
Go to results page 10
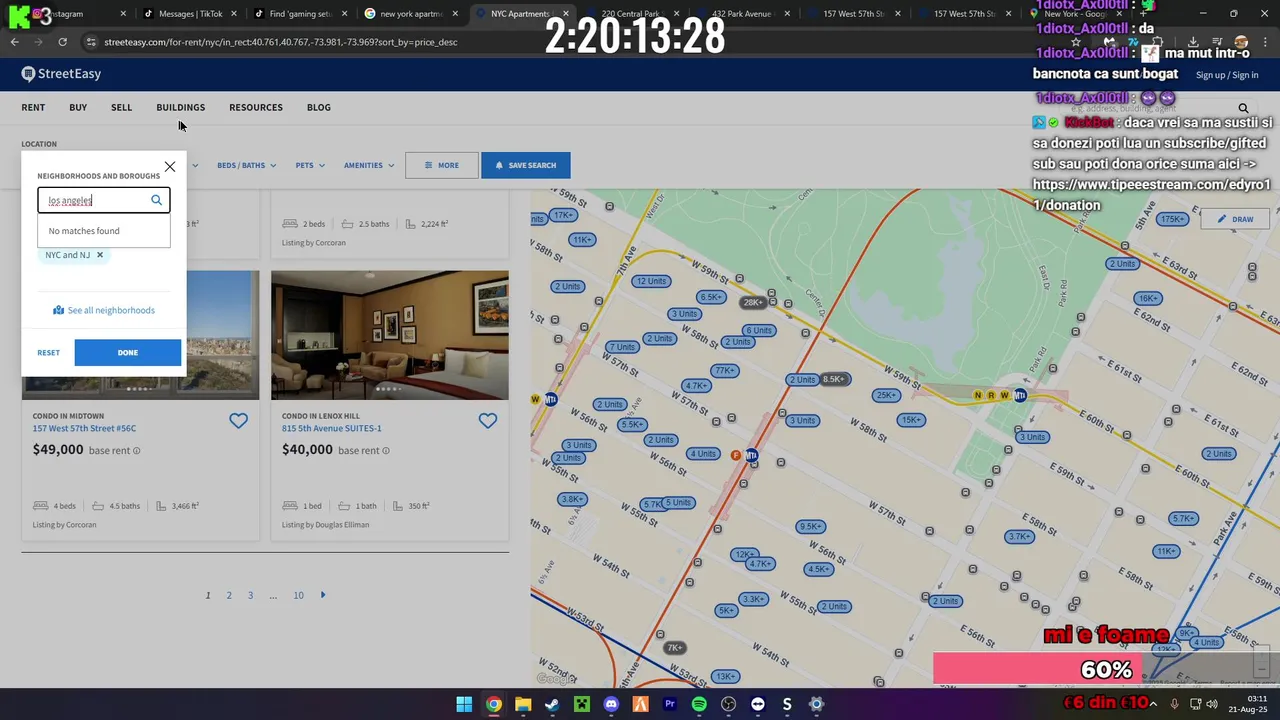[x=298, y=595]
